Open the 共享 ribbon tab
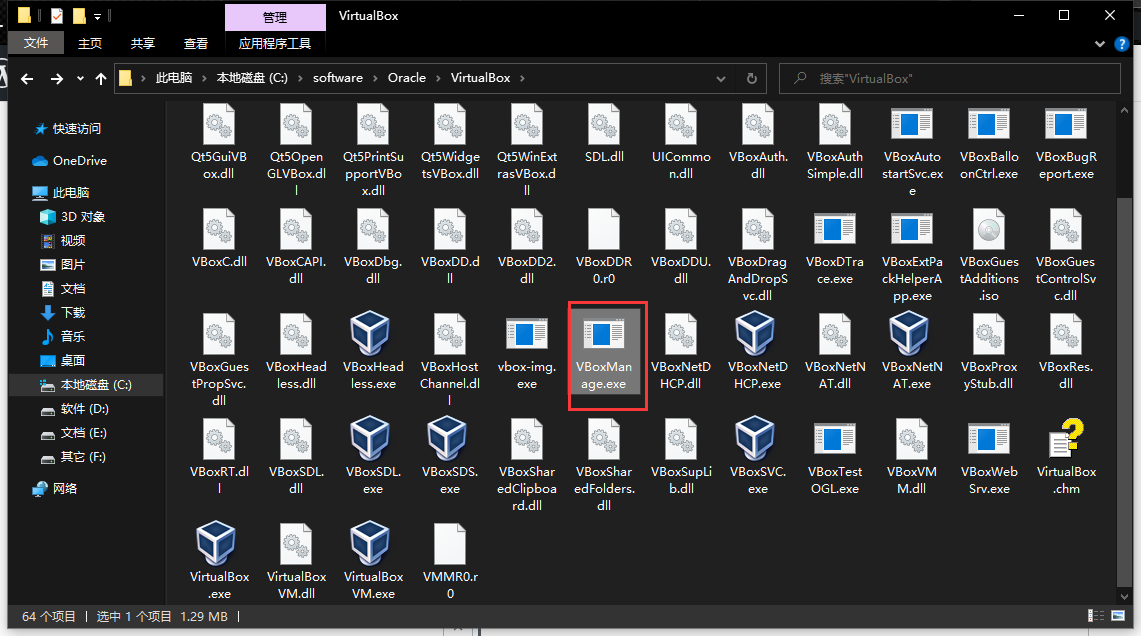This screenshot has height=636, width=1141. pyautogui.click(x=143, y=44)
